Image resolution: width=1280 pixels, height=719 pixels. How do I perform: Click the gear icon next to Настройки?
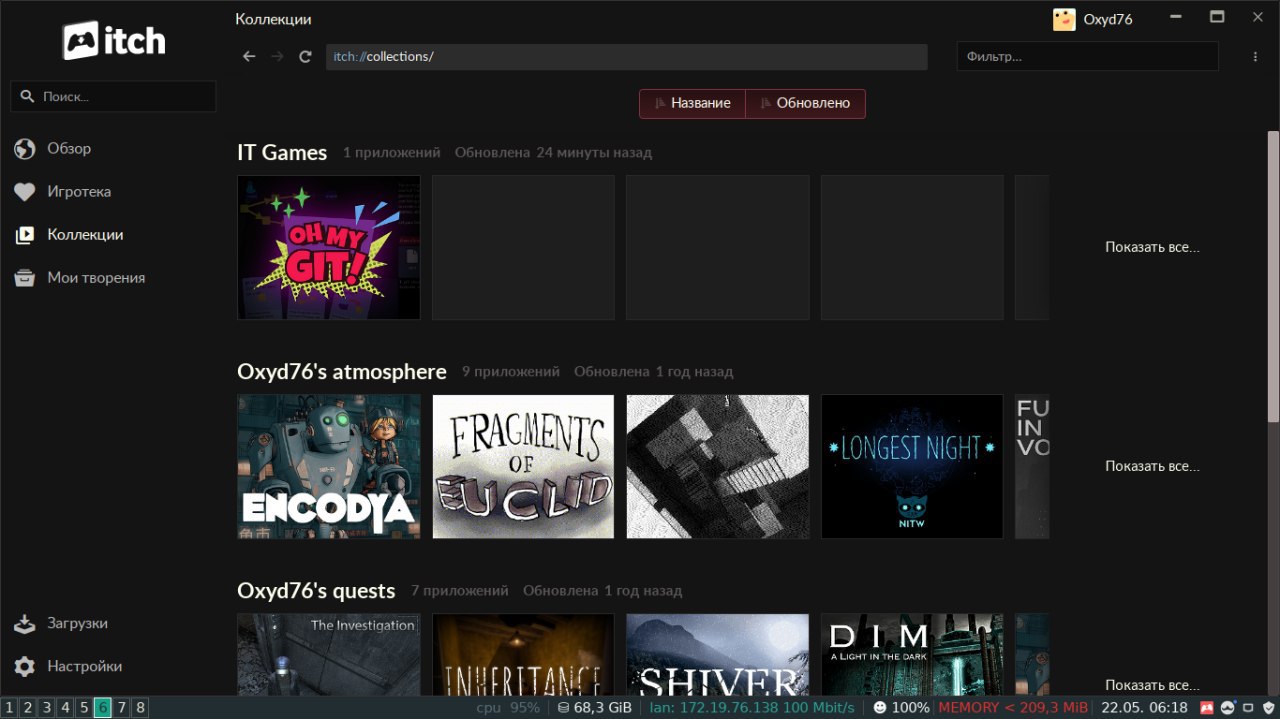tap(25, 667)
